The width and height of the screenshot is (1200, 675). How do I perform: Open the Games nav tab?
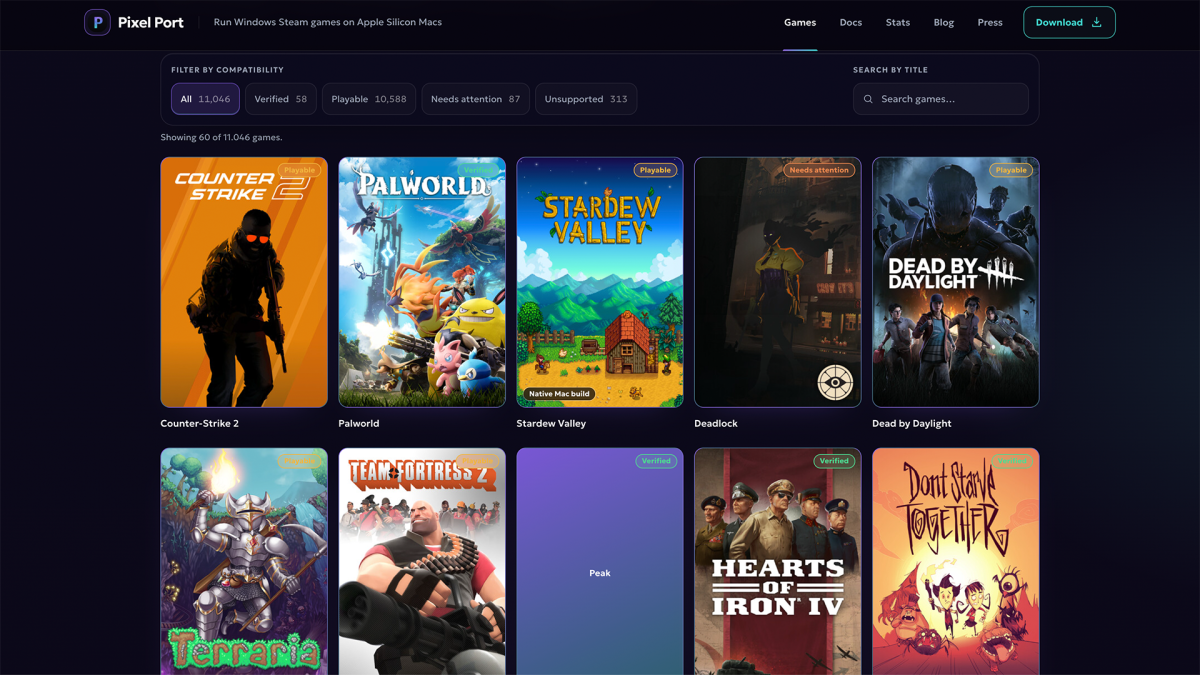pos(800,22)
